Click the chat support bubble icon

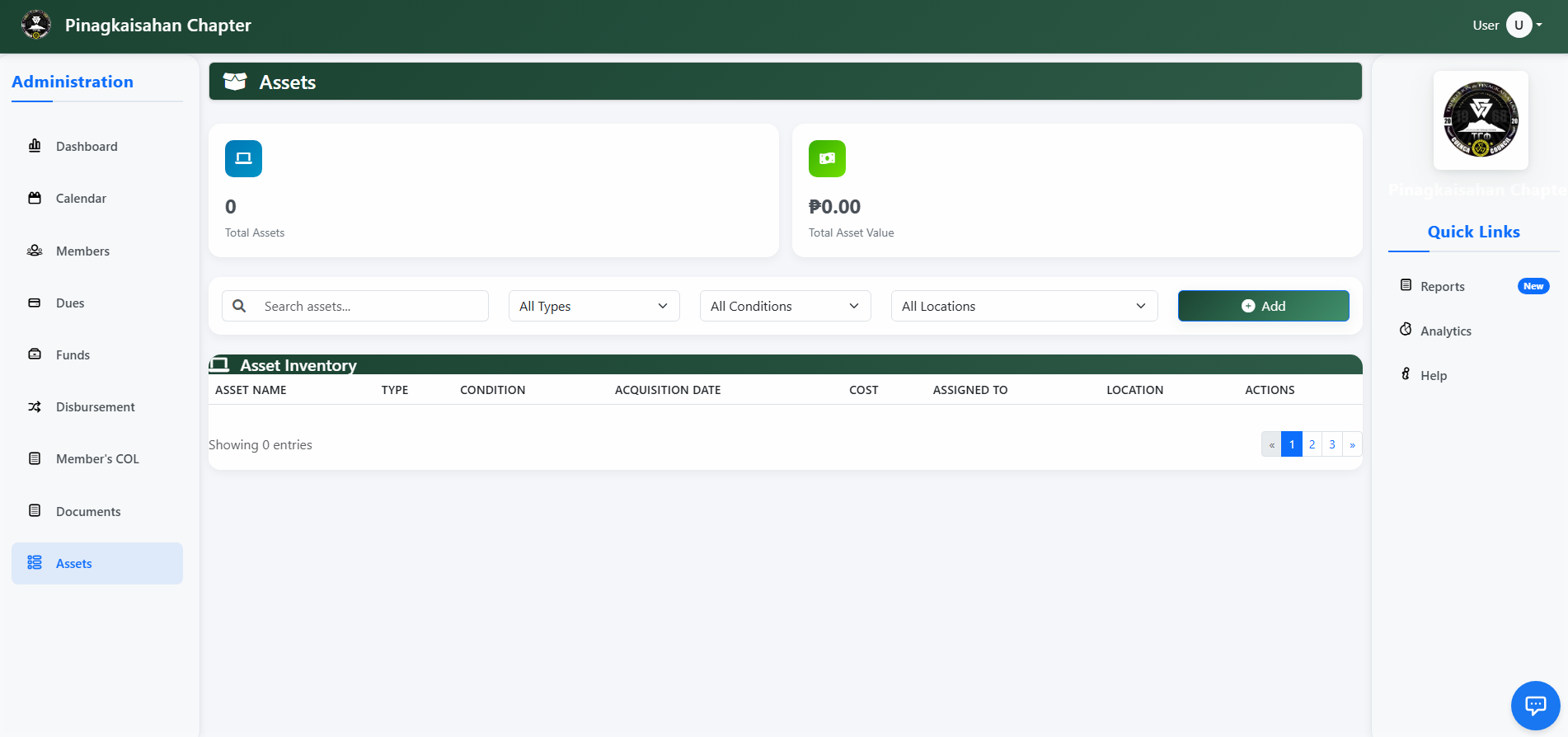pos(1534,705)
